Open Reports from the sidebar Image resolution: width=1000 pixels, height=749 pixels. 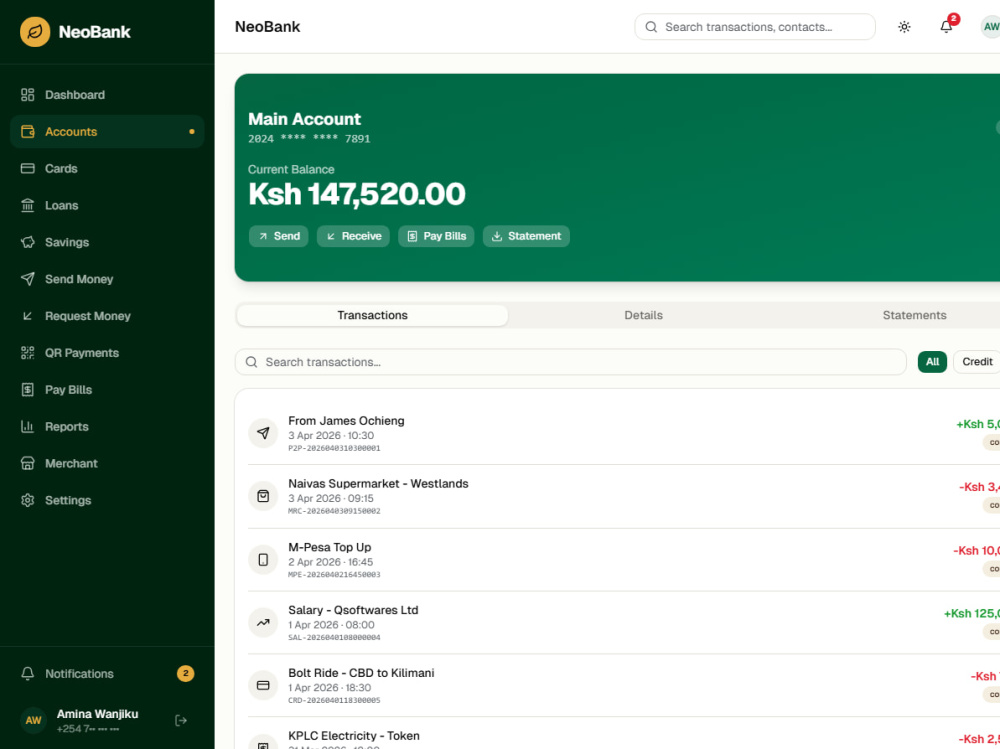[x=107, y=427]
